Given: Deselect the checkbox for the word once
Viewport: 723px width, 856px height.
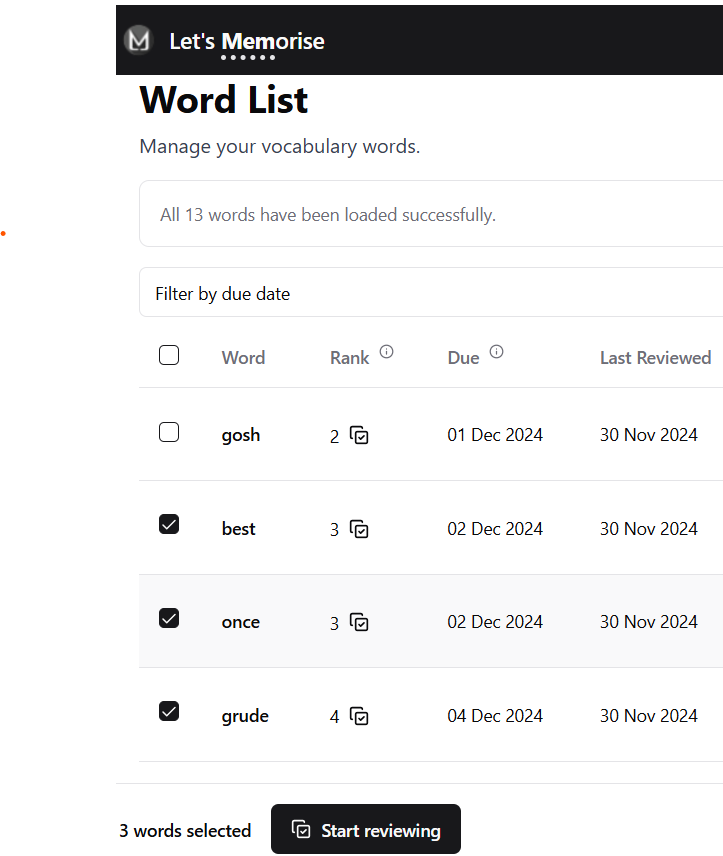Looking at the screenshot, I should [169, 618].
